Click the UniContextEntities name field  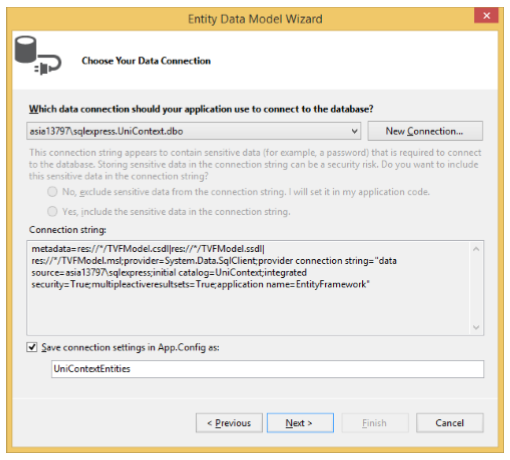click(x=267, y=369)
